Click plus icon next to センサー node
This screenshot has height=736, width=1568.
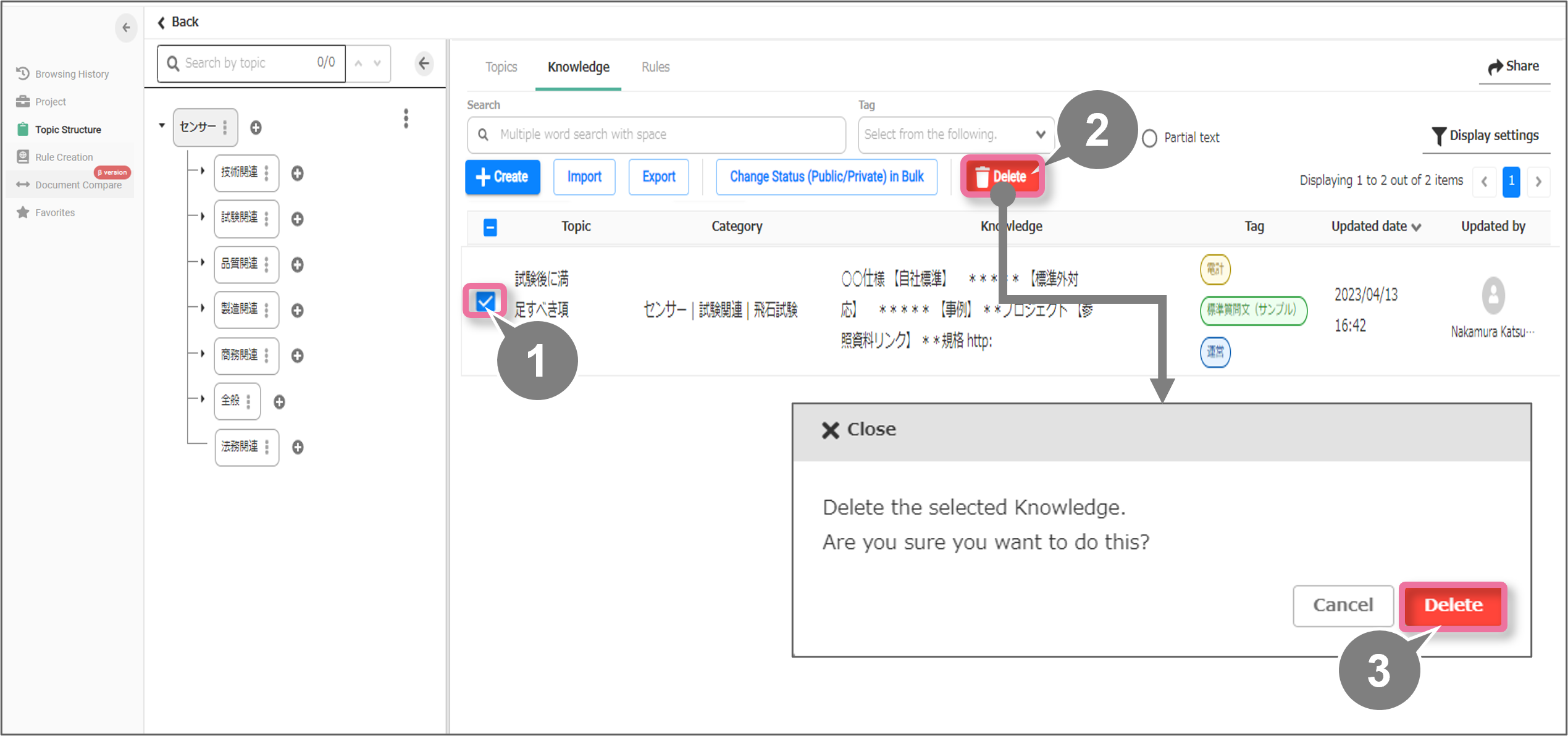point(256,127)
